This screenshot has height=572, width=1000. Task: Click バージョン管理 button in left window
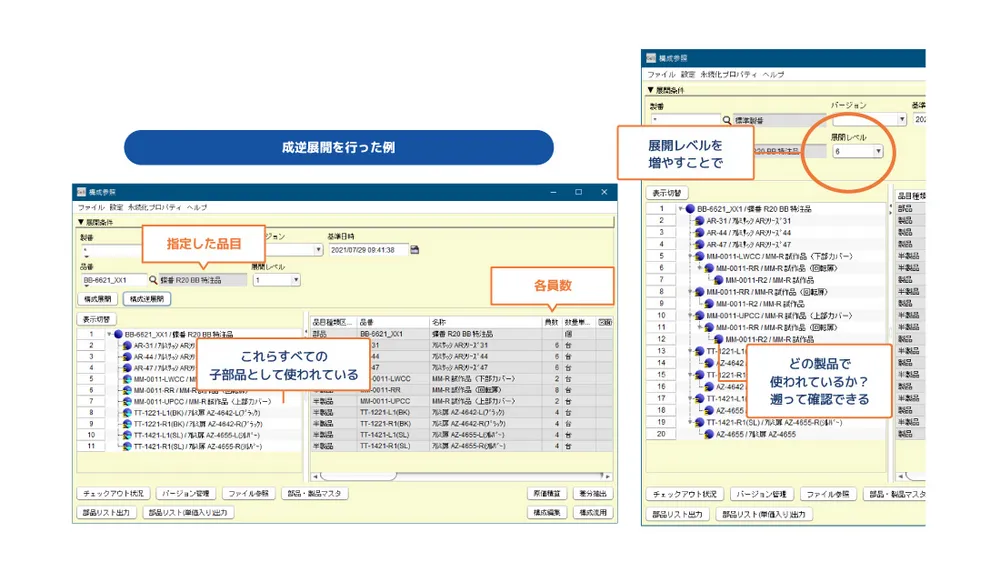point(186,494)
